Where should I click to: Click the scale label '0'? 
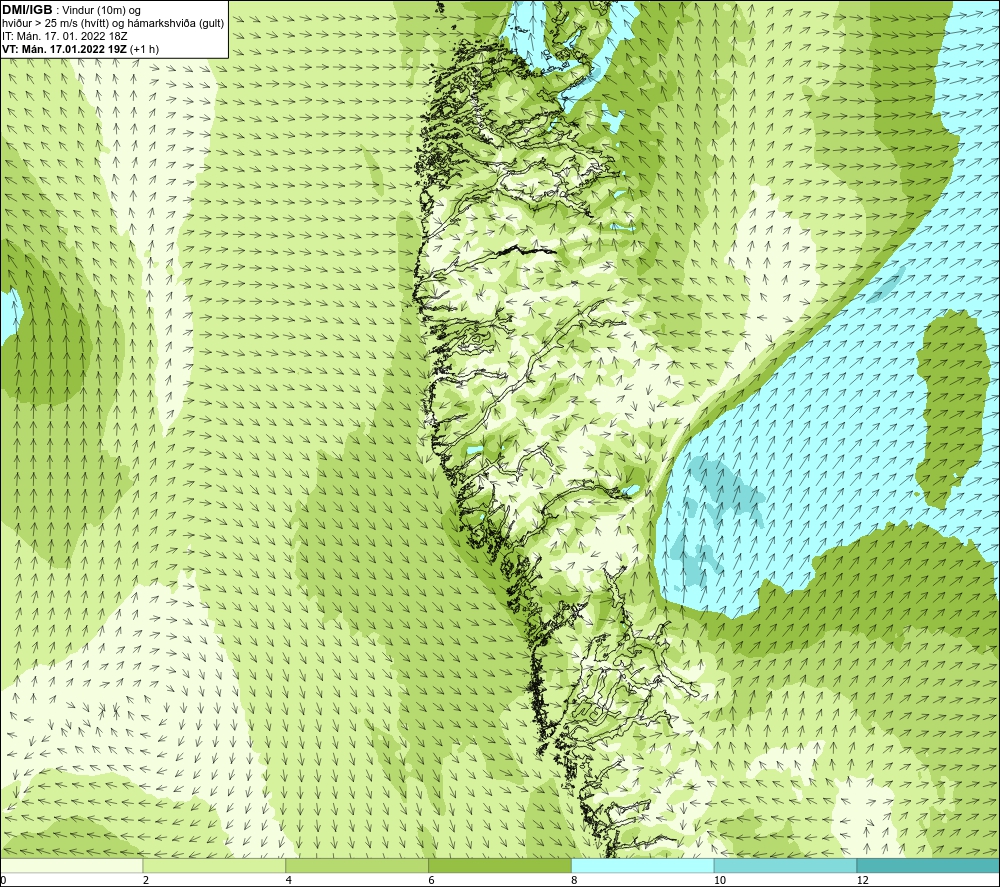pyautogui.click(x=4, y=880)
